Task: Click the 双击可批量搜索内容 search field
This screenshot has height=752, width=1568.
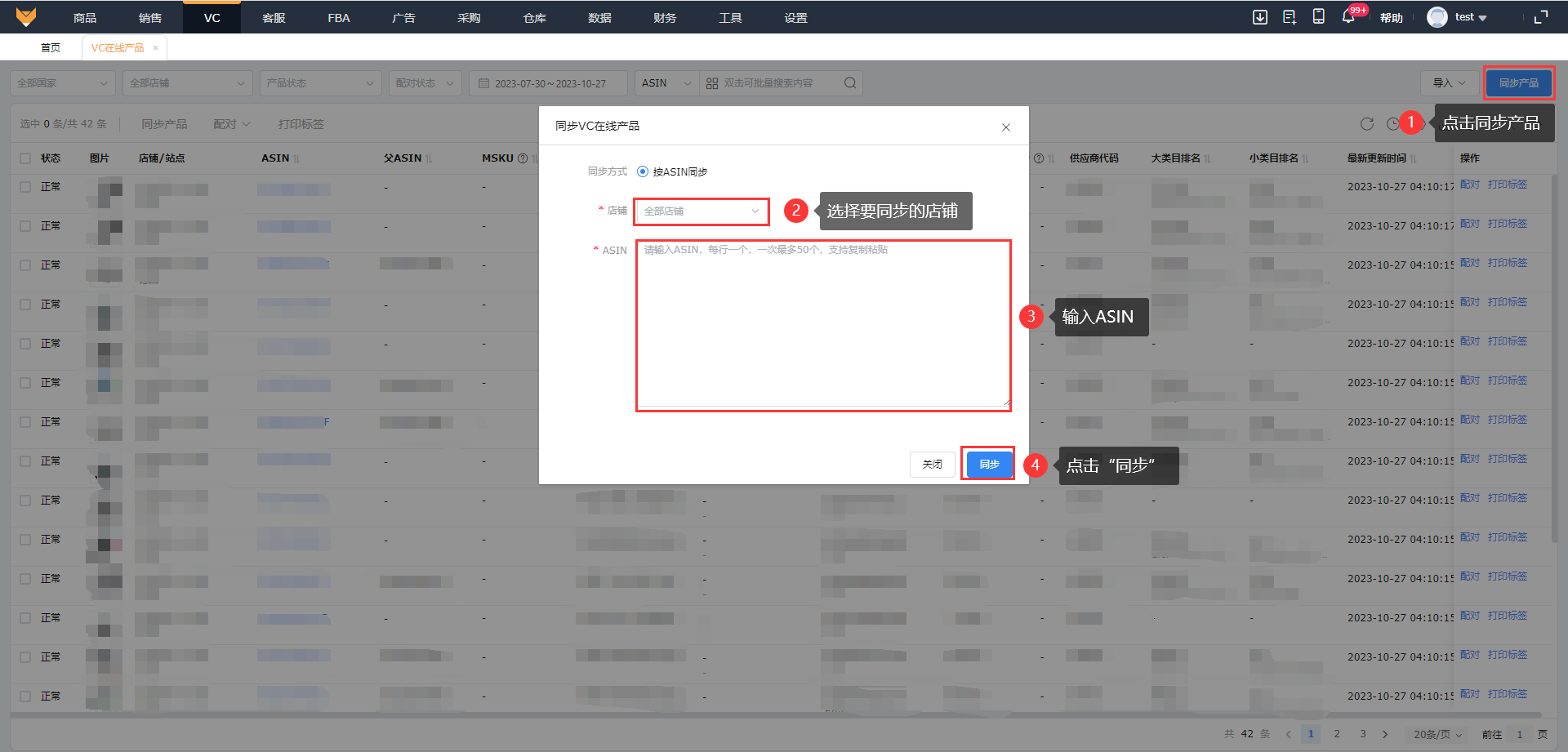Action: pos(771,83)
